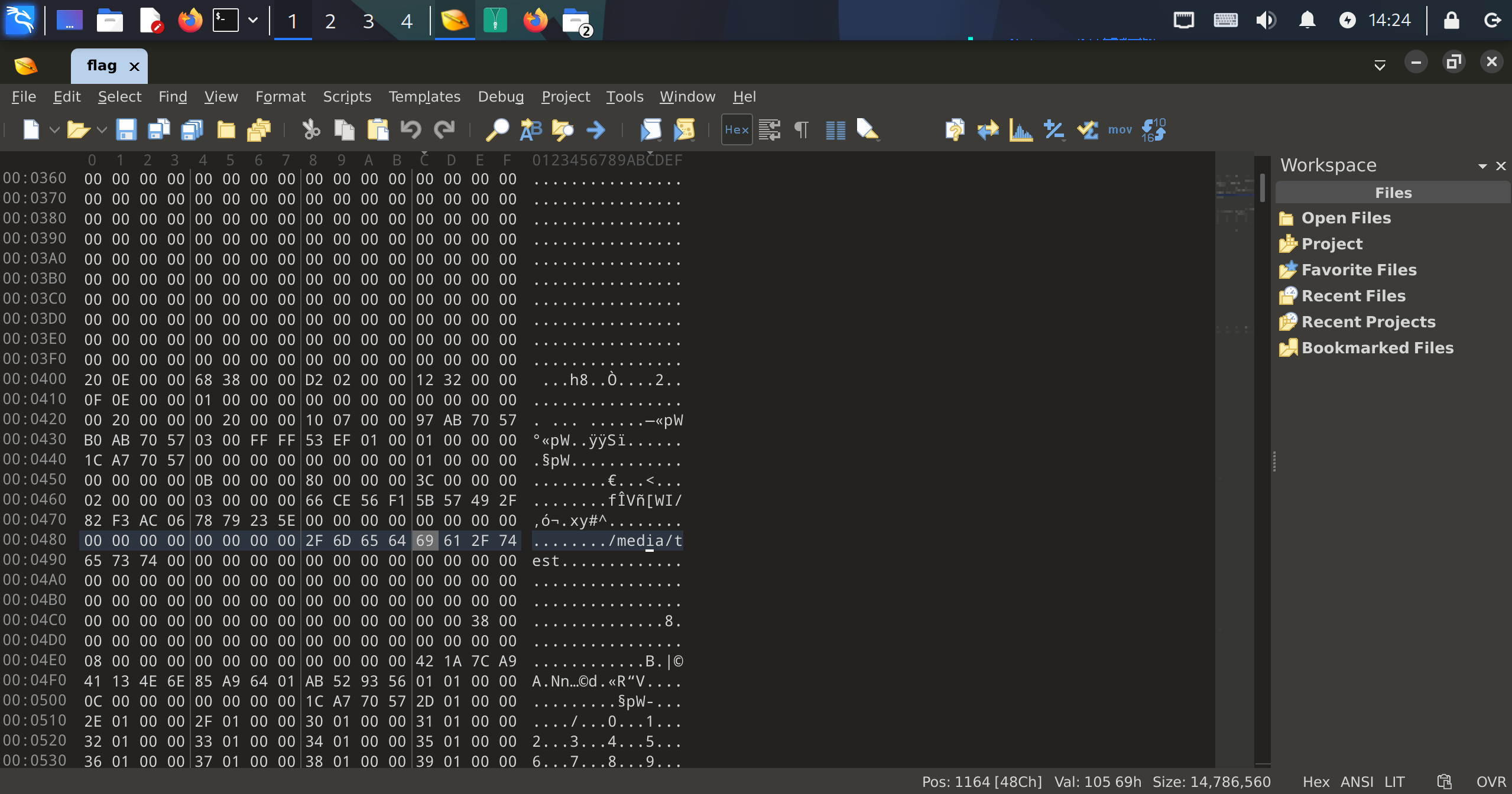The width and height of the screenshot is (1512, 794).
Task: Click the Goto arrow icon
Action: 595,129
